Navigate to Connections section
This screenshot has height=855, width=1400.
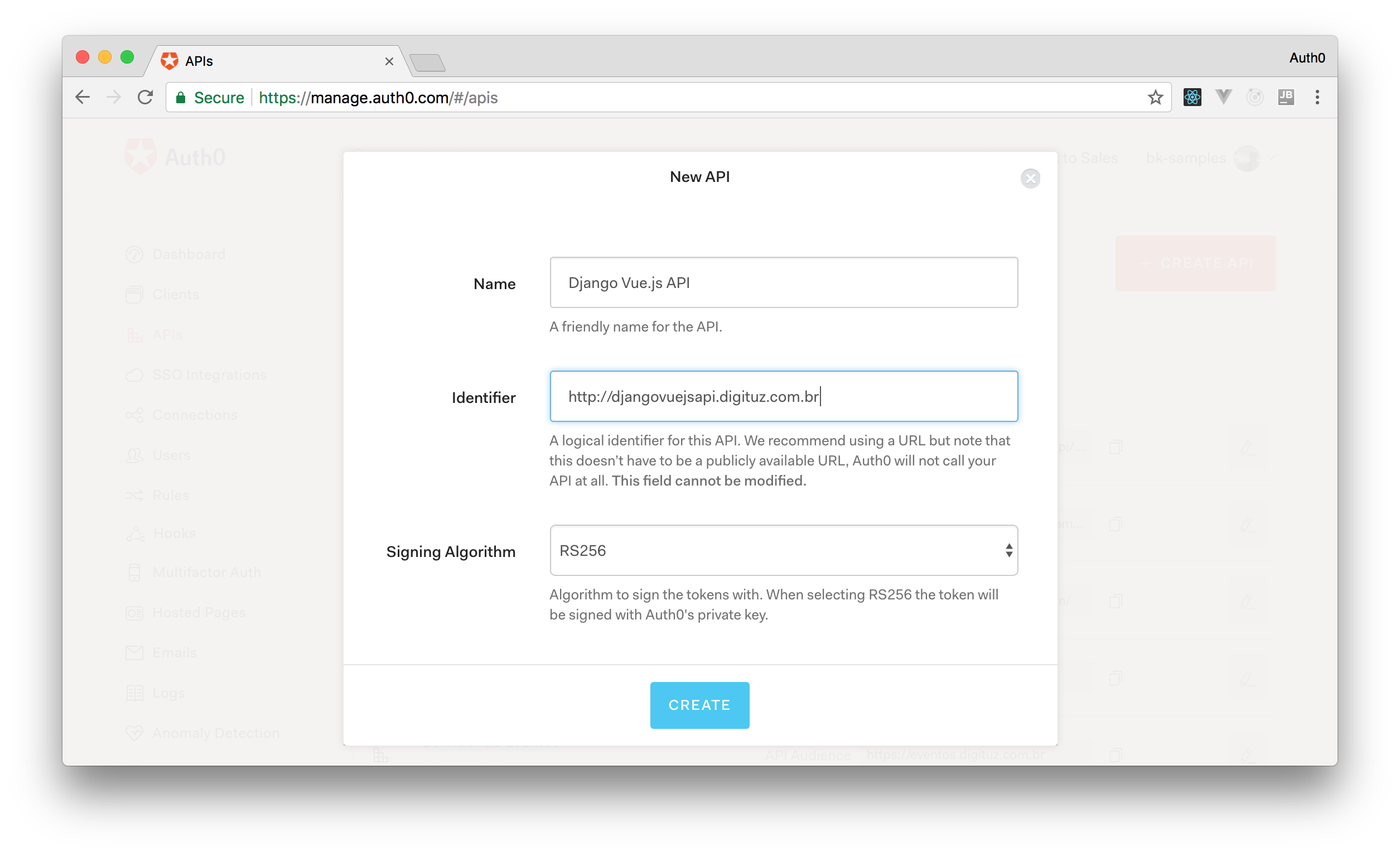tap(189, 413)
